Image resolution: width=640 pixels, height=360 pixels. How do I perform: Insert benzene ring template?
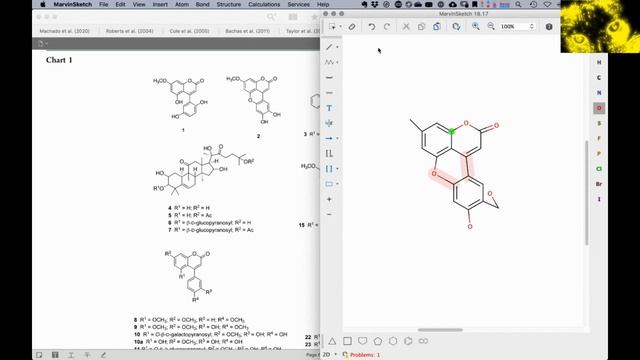point(408,341)
